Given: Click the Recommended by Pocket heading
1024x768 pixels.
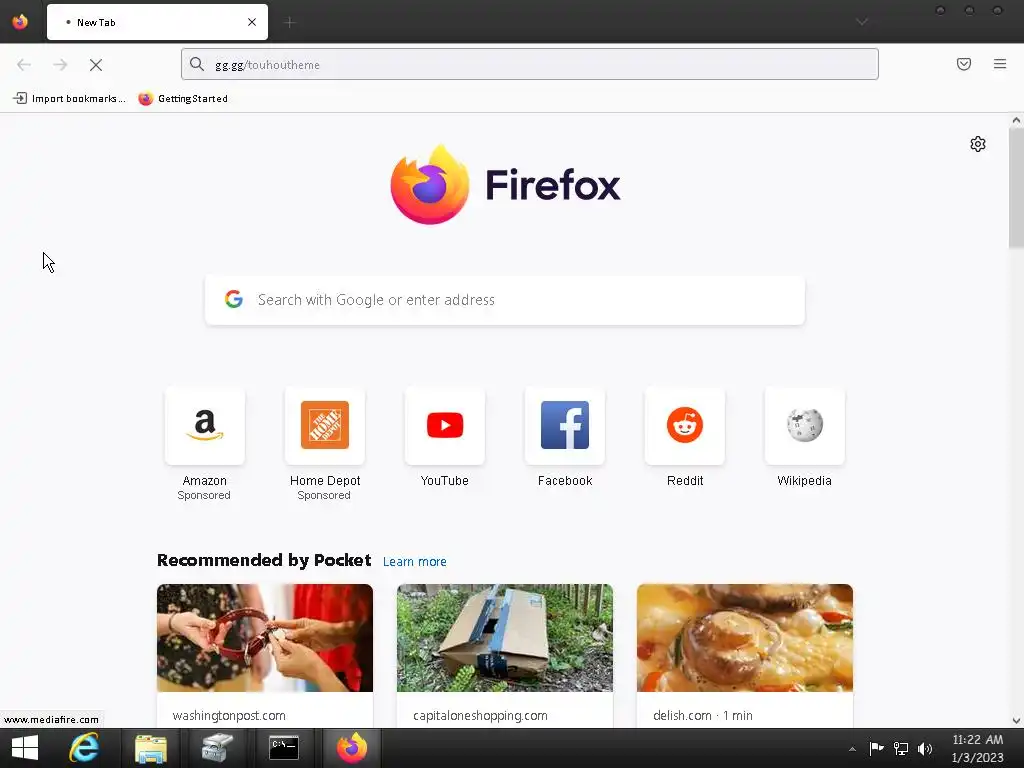Looking at the screenshot, I should point(264,560).
